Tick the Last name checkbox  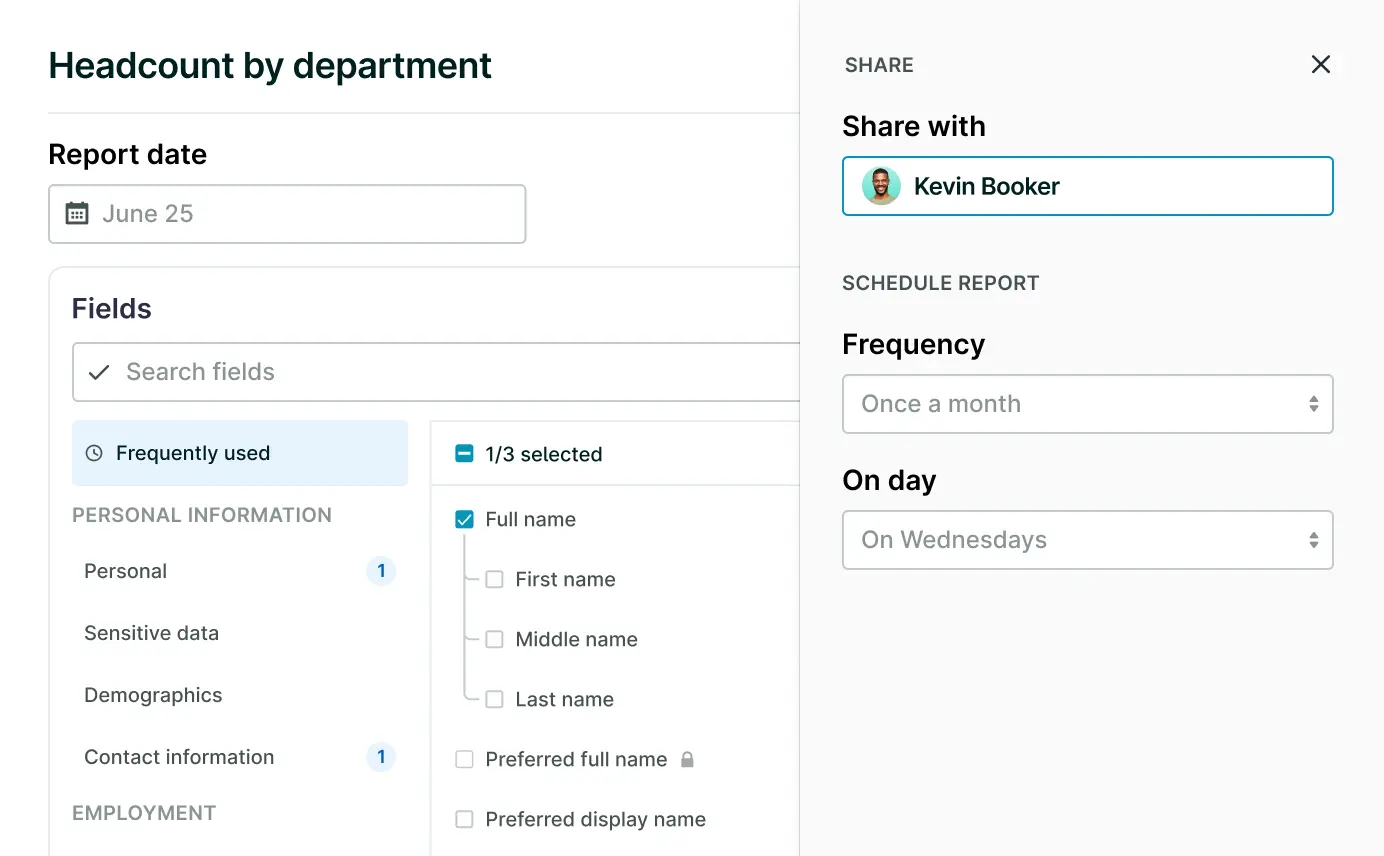click(x=494, y=699)
